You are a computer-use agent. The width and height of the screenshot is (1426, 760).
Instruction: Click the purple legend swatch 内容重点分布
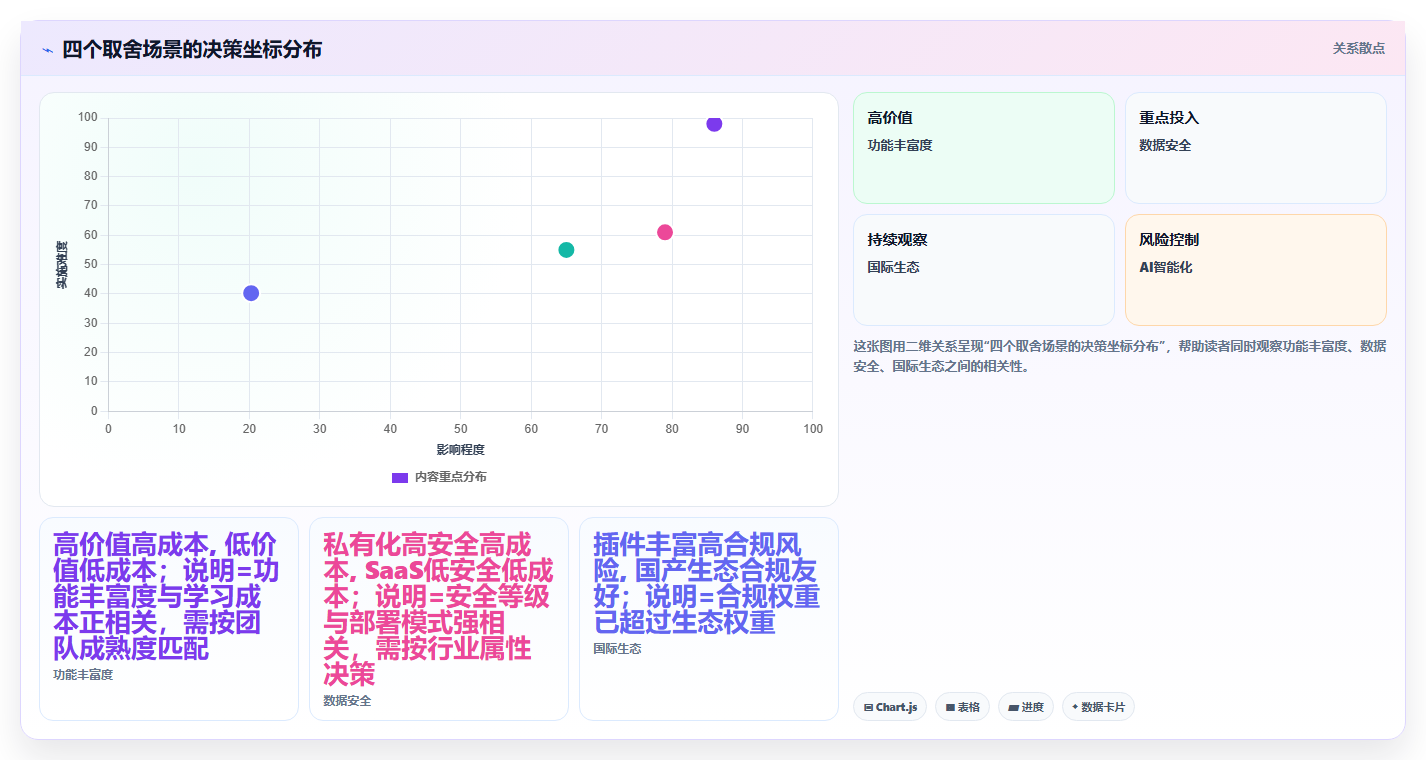click(400, 477)
